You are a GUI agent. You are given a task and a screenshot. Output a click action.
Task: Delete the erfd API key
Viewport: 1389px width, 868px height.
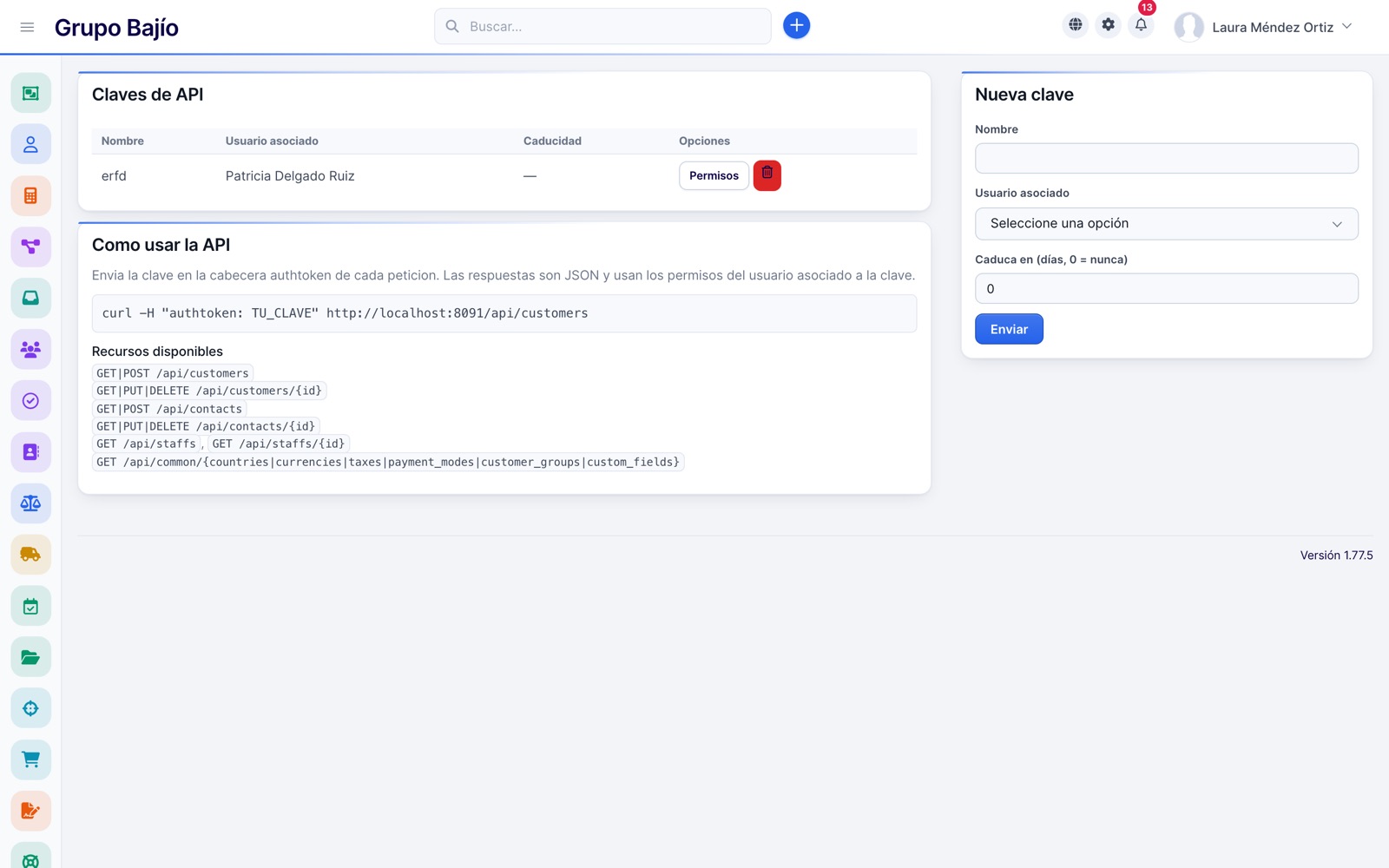[x=767, y=175]
